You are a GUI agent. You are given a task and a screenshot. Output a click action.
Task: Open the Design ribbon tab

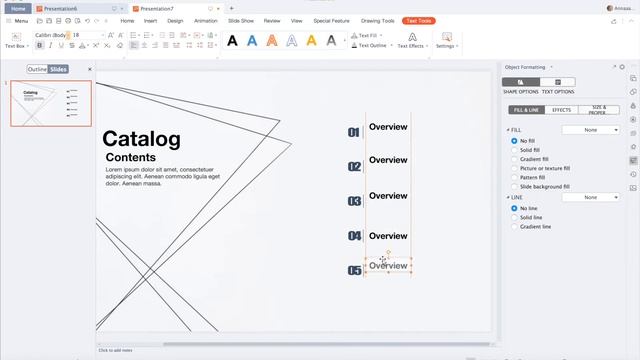coord(175,21)
